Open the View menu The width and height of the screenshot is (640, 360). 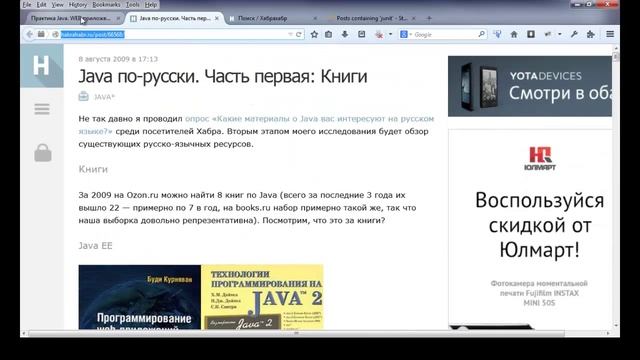58,5
